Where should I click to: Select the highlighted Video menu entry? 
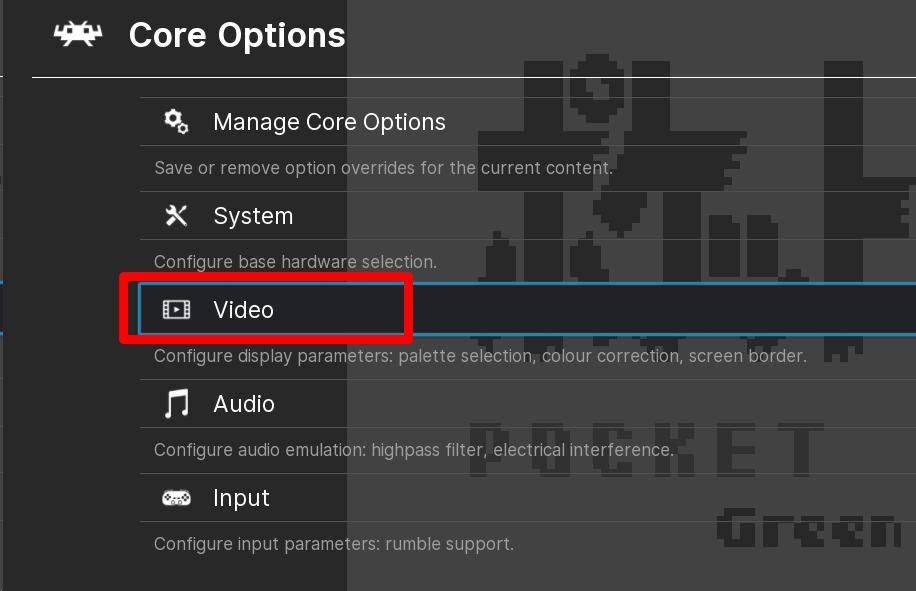coord(244,310)
